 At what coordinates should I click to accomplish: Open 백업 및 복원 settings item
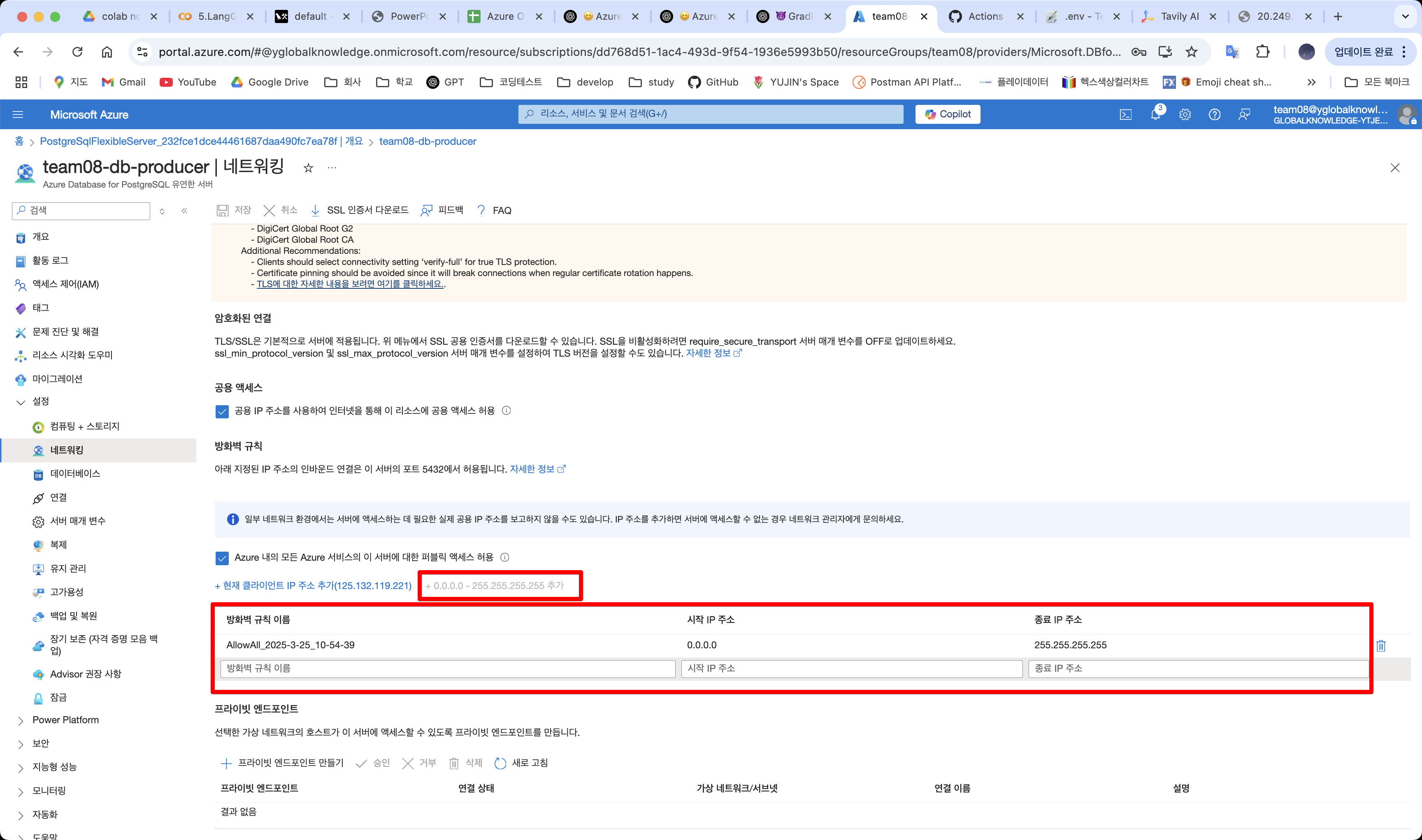74,616
